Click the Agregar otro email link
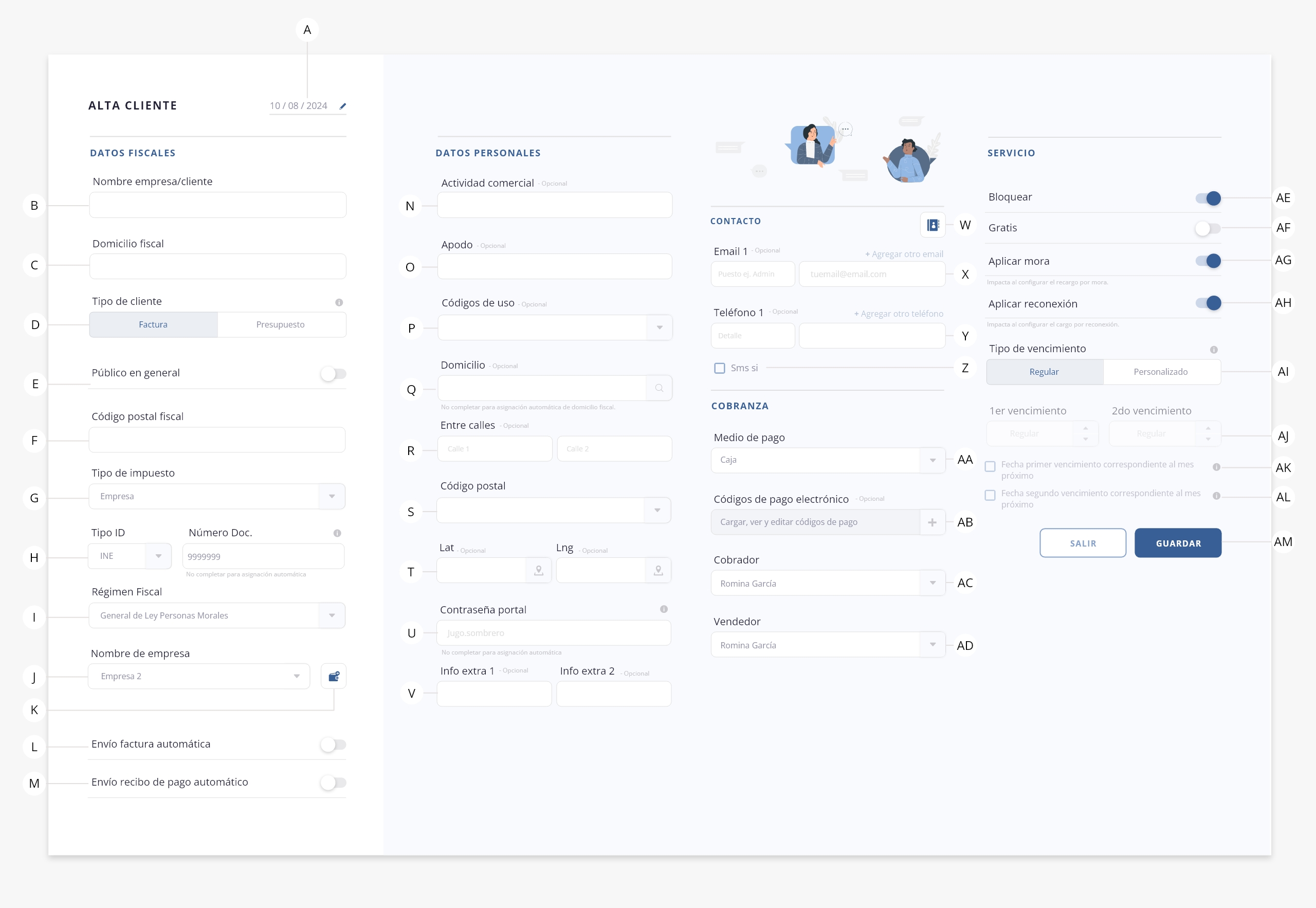Viewport: 1316px width, 908px height. [904, 255]
